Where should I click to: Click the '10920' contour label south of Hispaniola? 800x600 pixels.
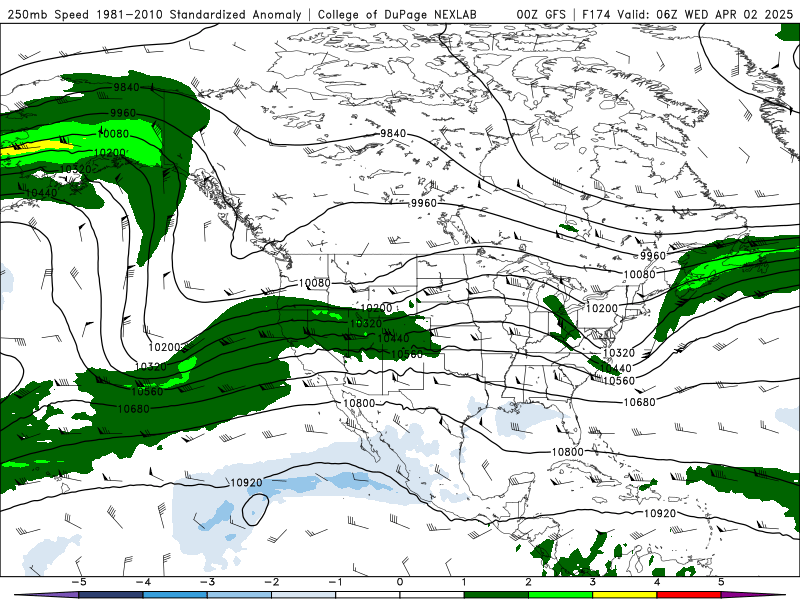[x=660, y=513]
